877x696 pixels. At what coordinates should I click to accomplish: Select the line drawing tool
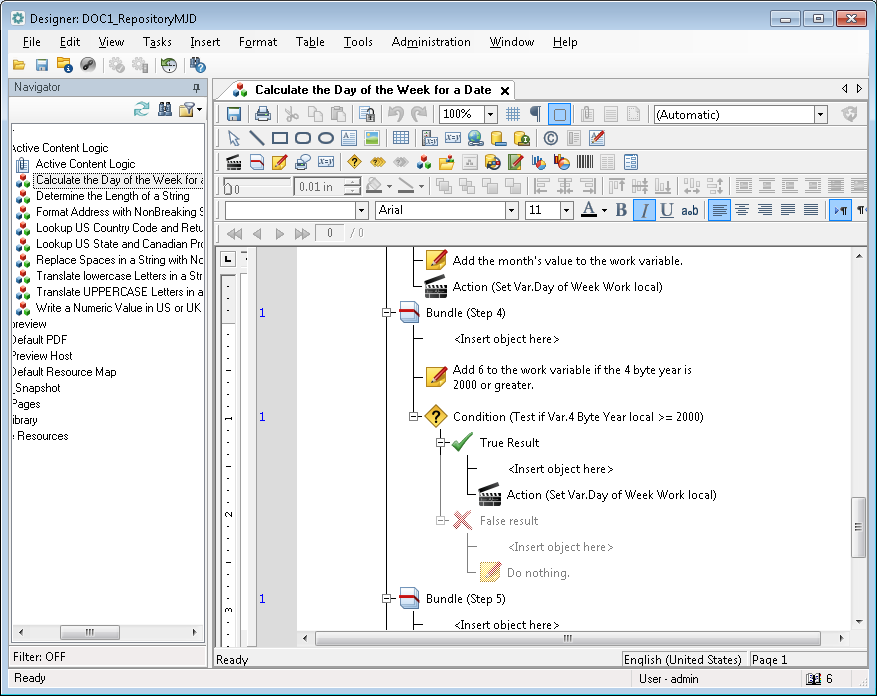pyautogui.click(x=257, y=138)
